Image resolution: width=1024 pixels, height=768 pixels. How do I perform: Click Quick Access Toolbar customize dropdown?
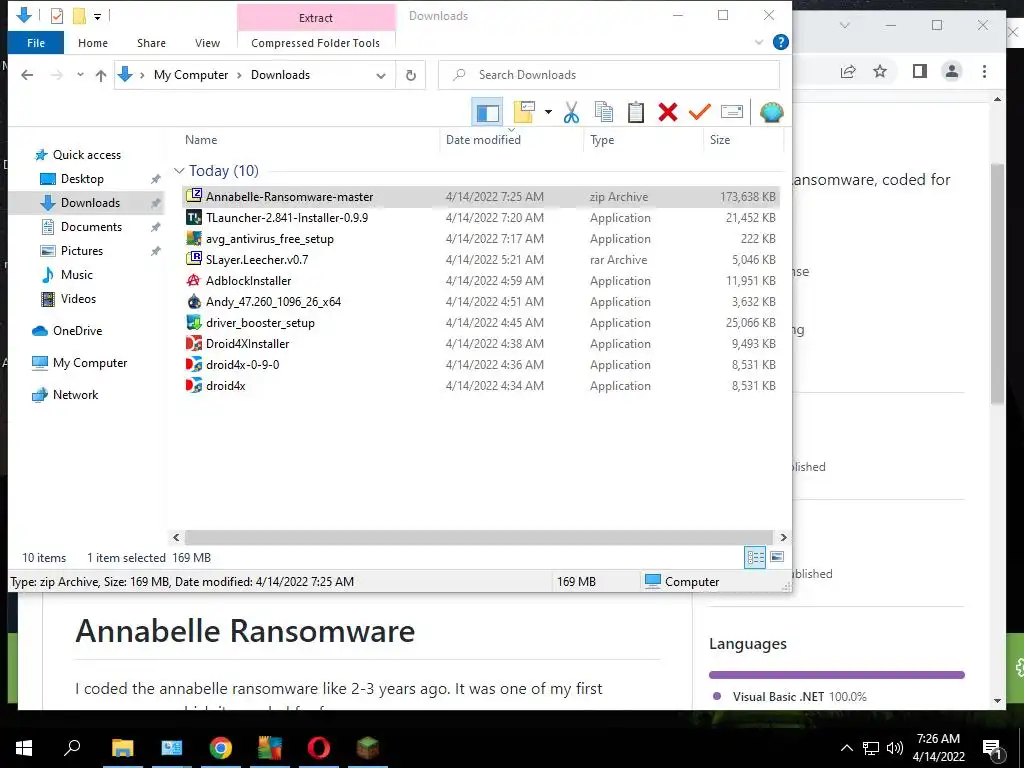click(97, 16)
